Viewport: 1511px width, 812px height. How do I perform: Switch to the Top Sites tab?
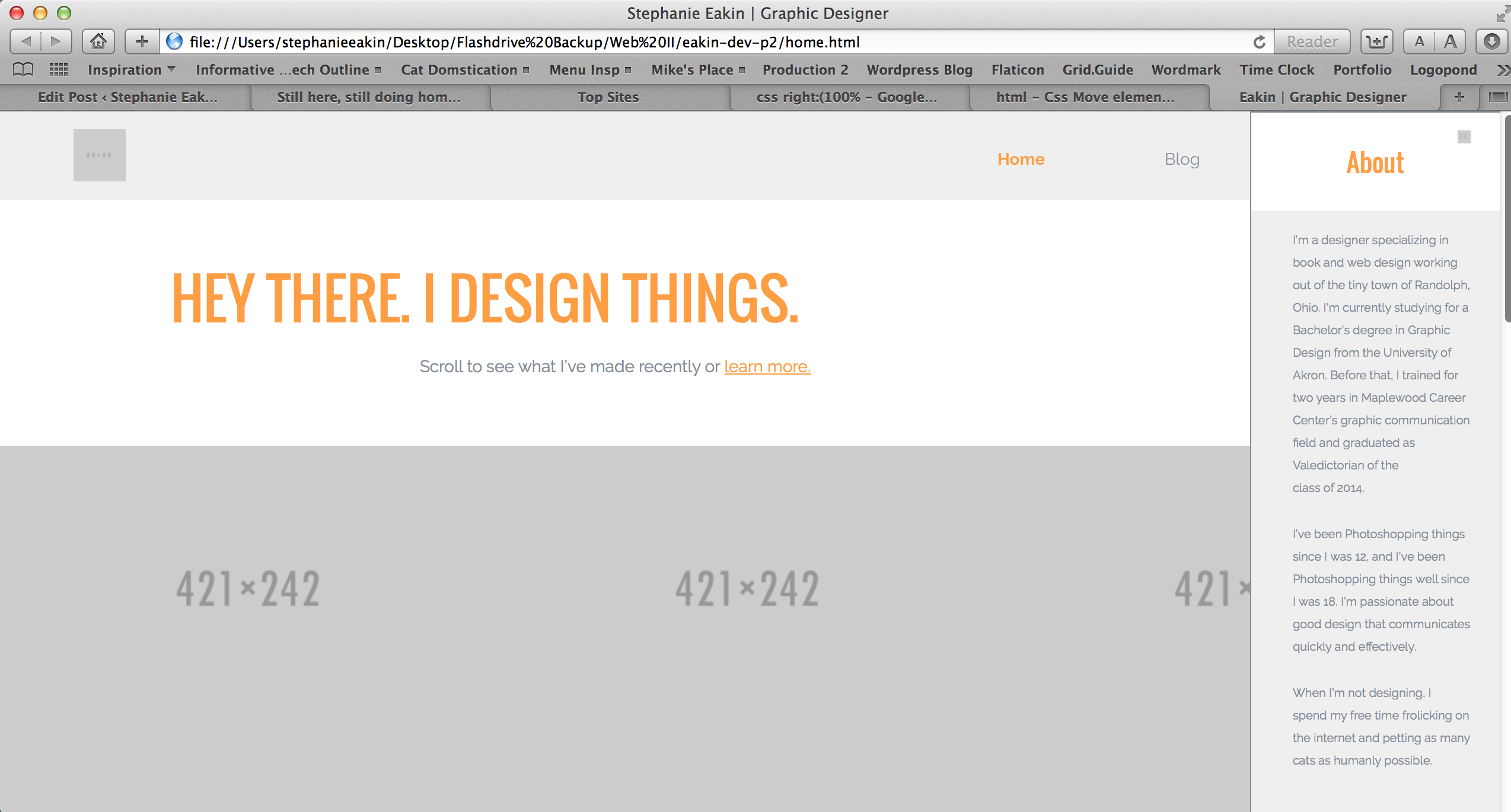tap(608, 97)
